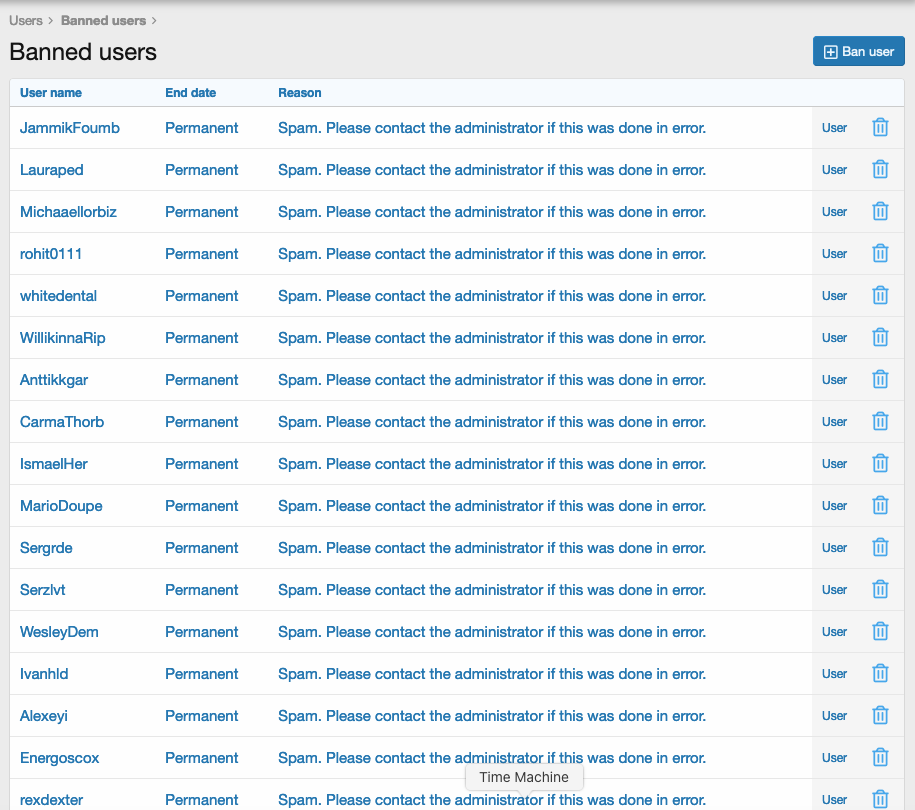The image size is (915, 810).
Task: Click trash icon for Energoscox
Action: [880, 758]
